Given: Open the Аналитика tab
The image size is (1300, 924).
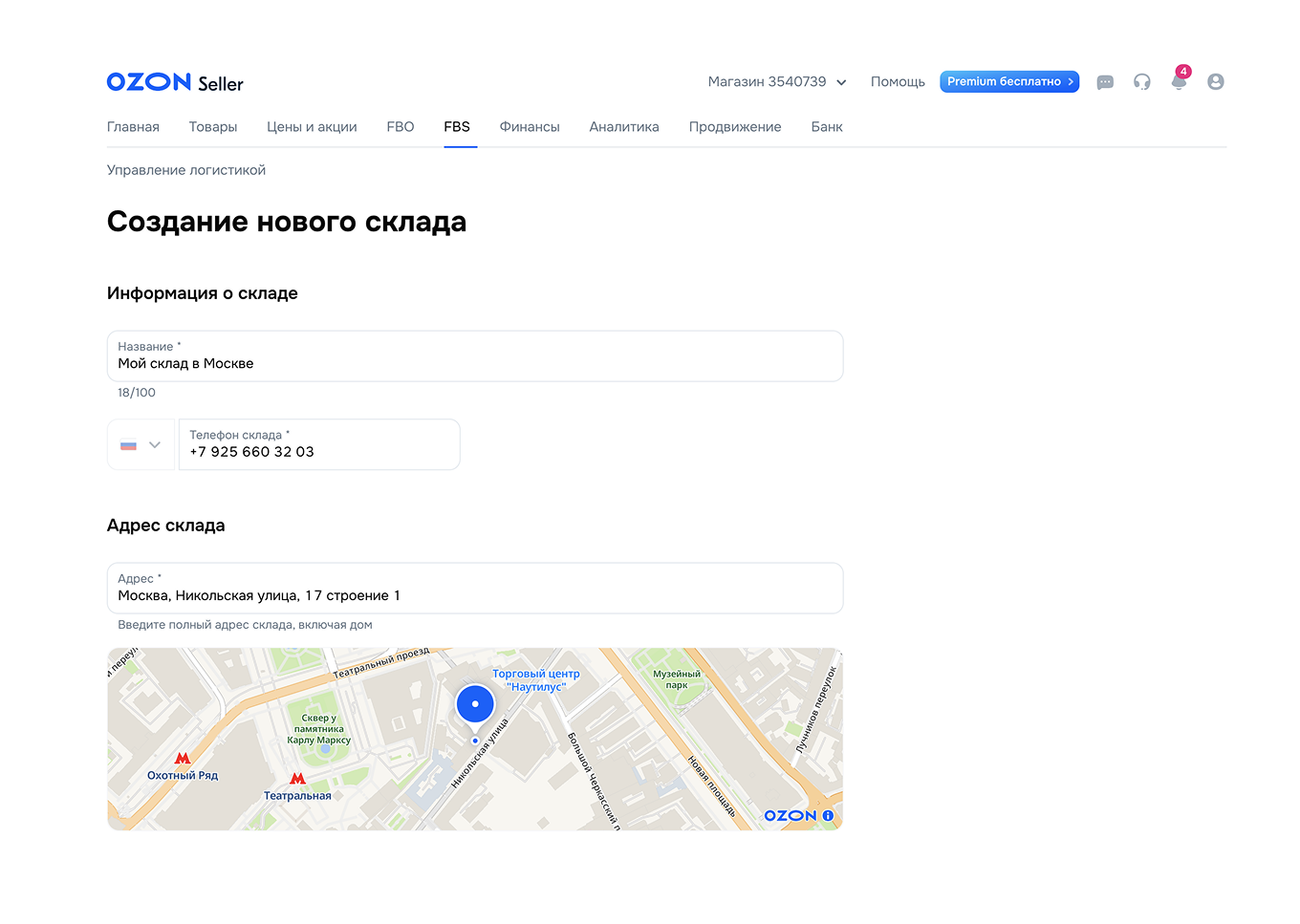Looking at the screenshot, I should [x=623, y=126].
